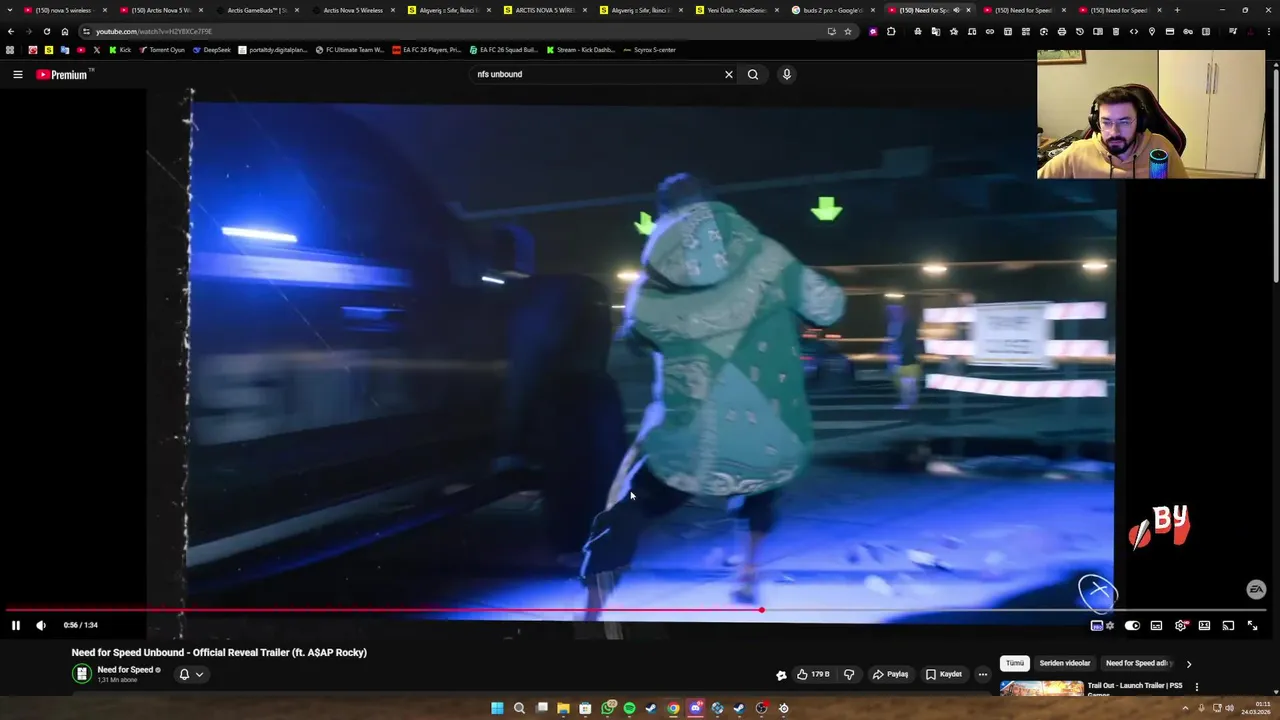Clear the search query with X
The image size is (1280, 720).
coord(729,74)
